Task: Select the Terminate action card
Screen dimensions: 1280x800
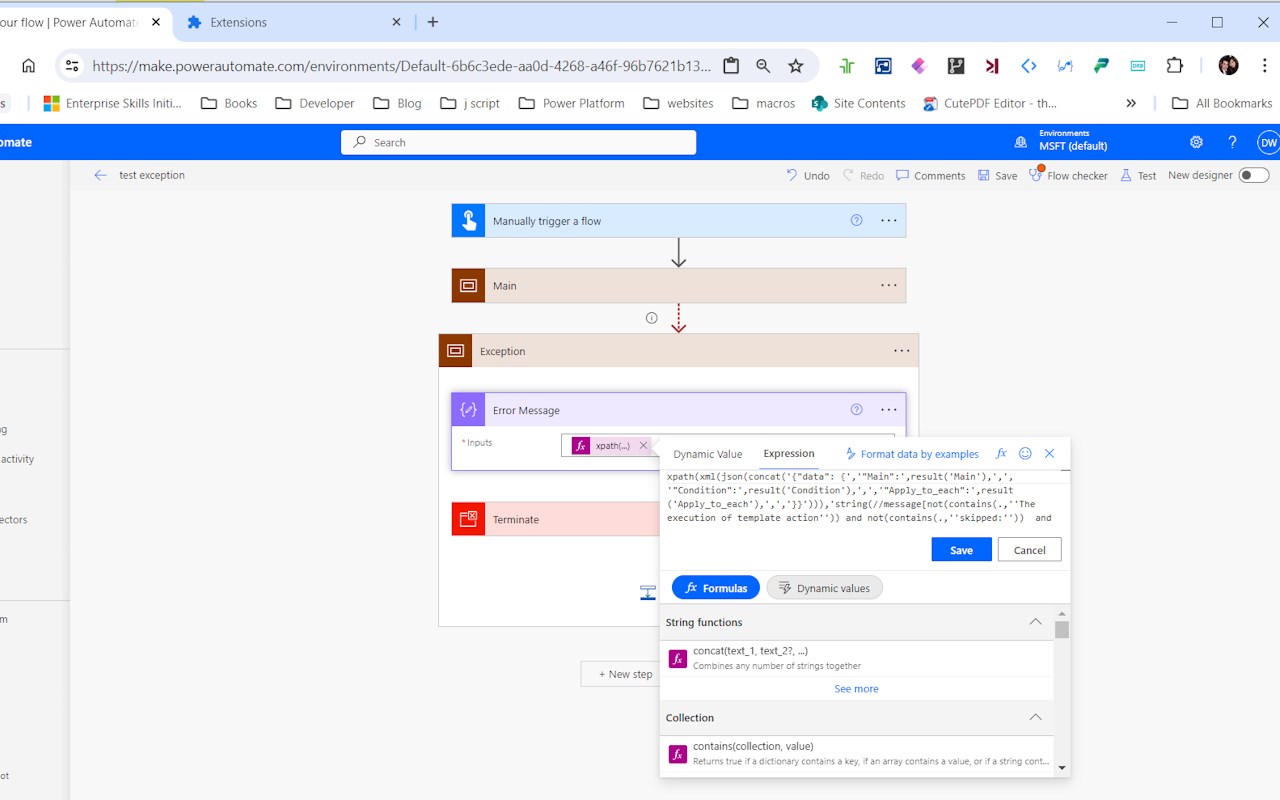Action: tap(555, 519)
